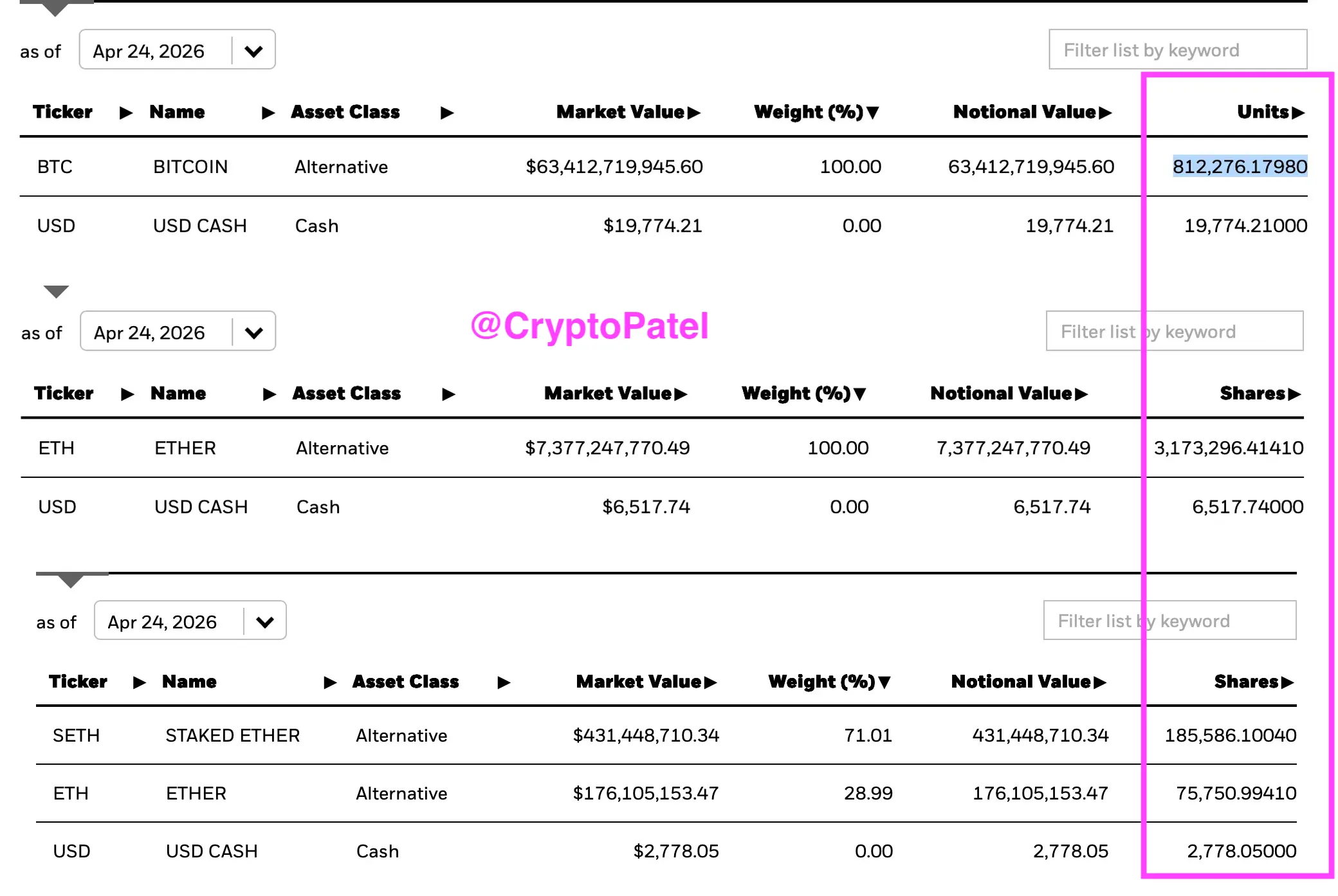Open the top 'as of' date dropdown

[x=253, y=51]
